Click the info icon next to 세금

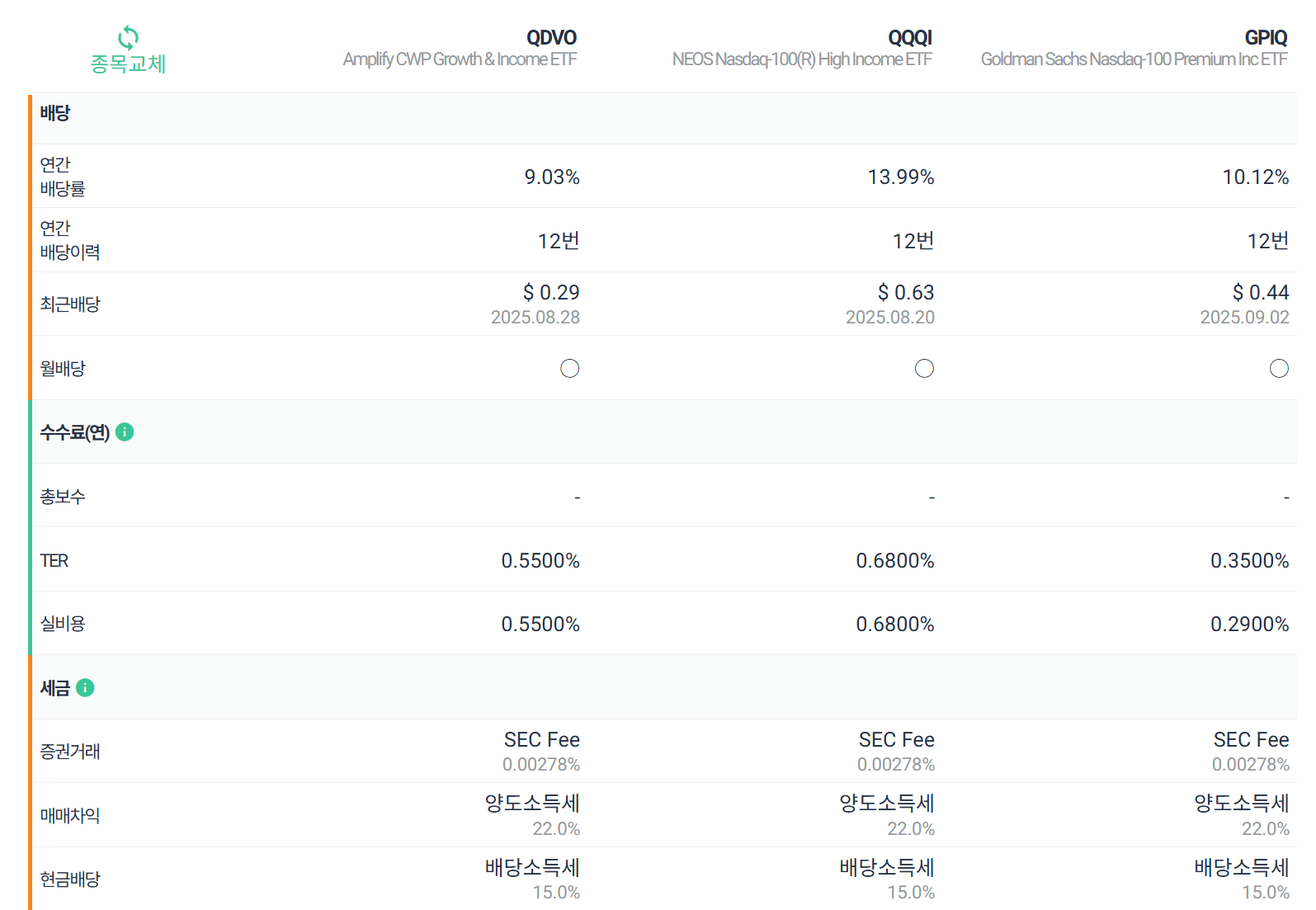pos(85,687)
